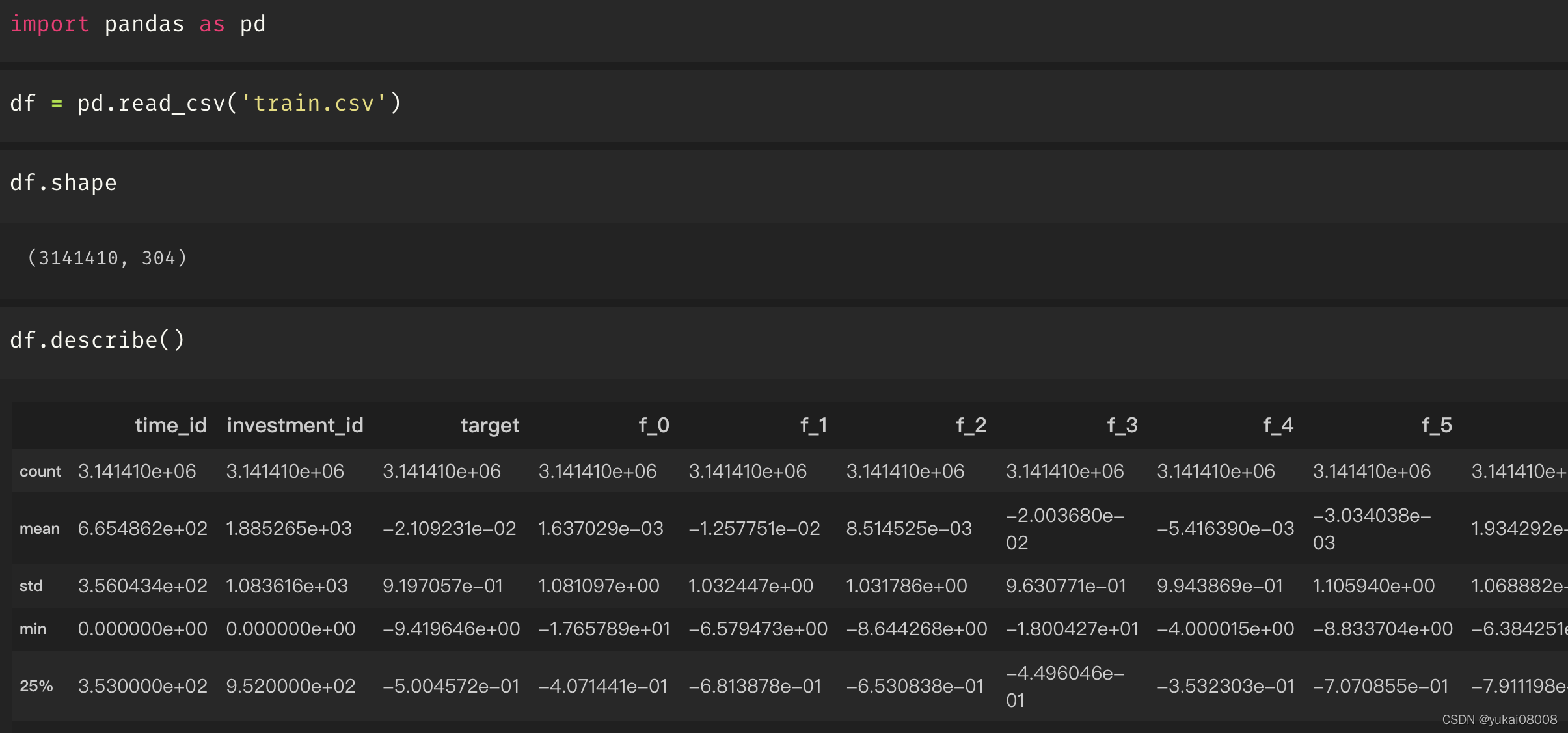The width and height of the screenshot is (1568, 733).
Task: Click mean f_1 value -1.257751e-02
Action: click(x=755, y=529)
